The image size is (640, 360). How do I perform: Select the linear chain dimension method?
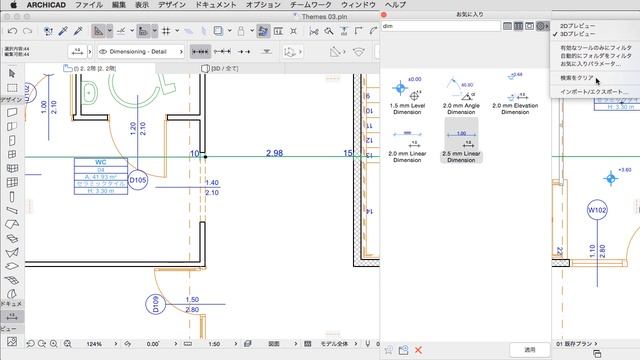pyautogui.click(x=200, y=52)
